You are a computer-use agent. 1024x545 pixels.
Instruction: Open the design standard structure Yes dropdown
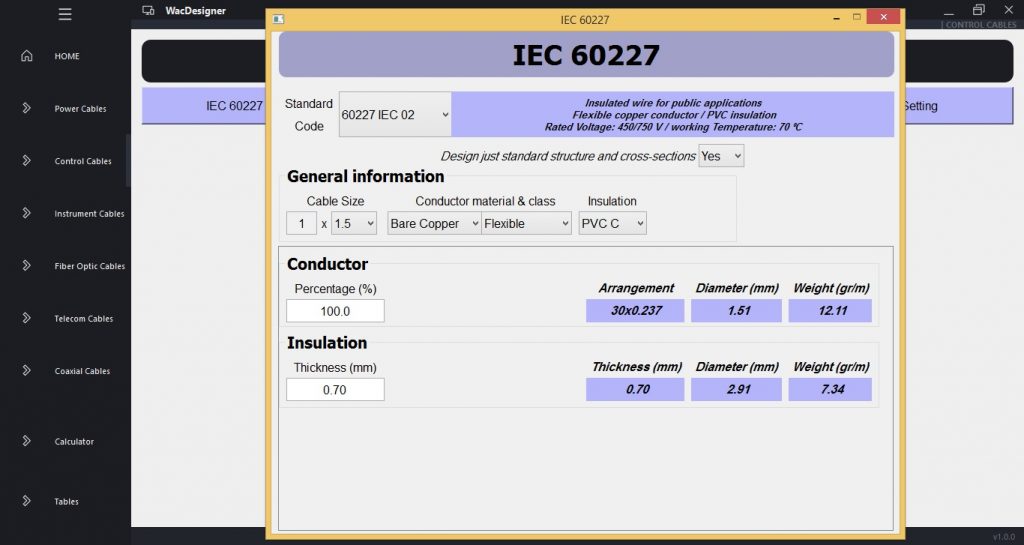pos(721,156)
